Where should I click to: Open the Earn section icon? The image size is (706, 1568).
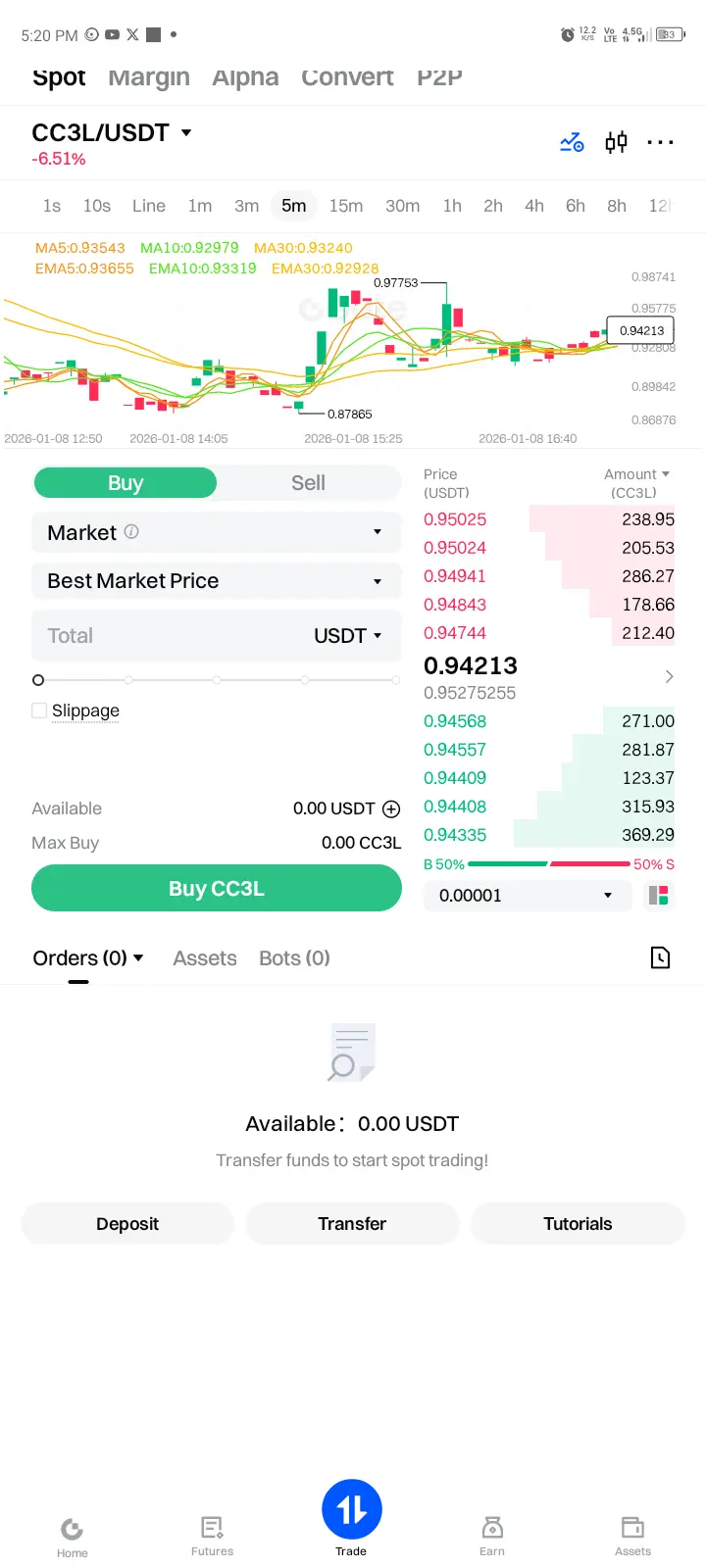(492, 1536)
